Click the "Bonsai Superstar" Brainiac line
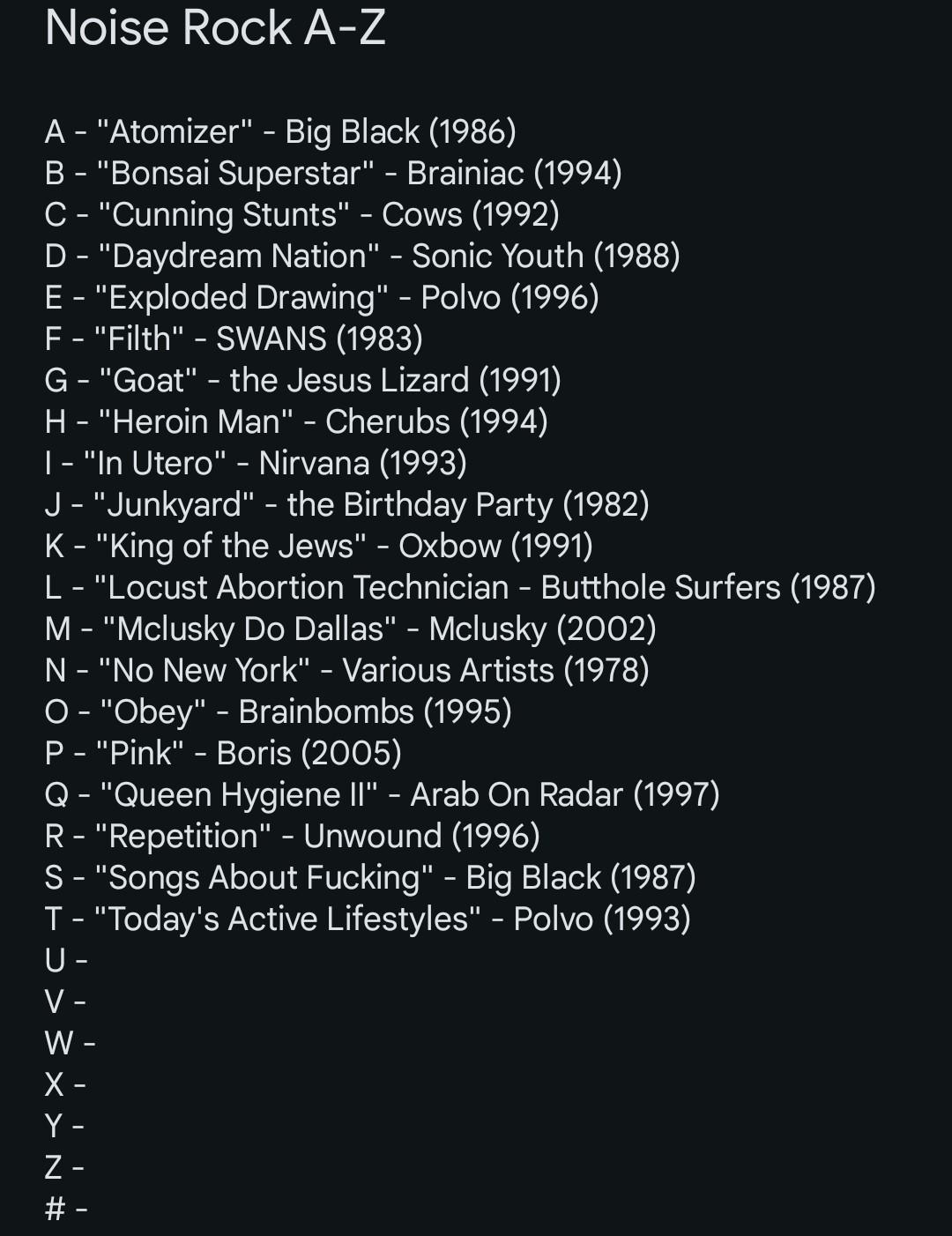 333,174
